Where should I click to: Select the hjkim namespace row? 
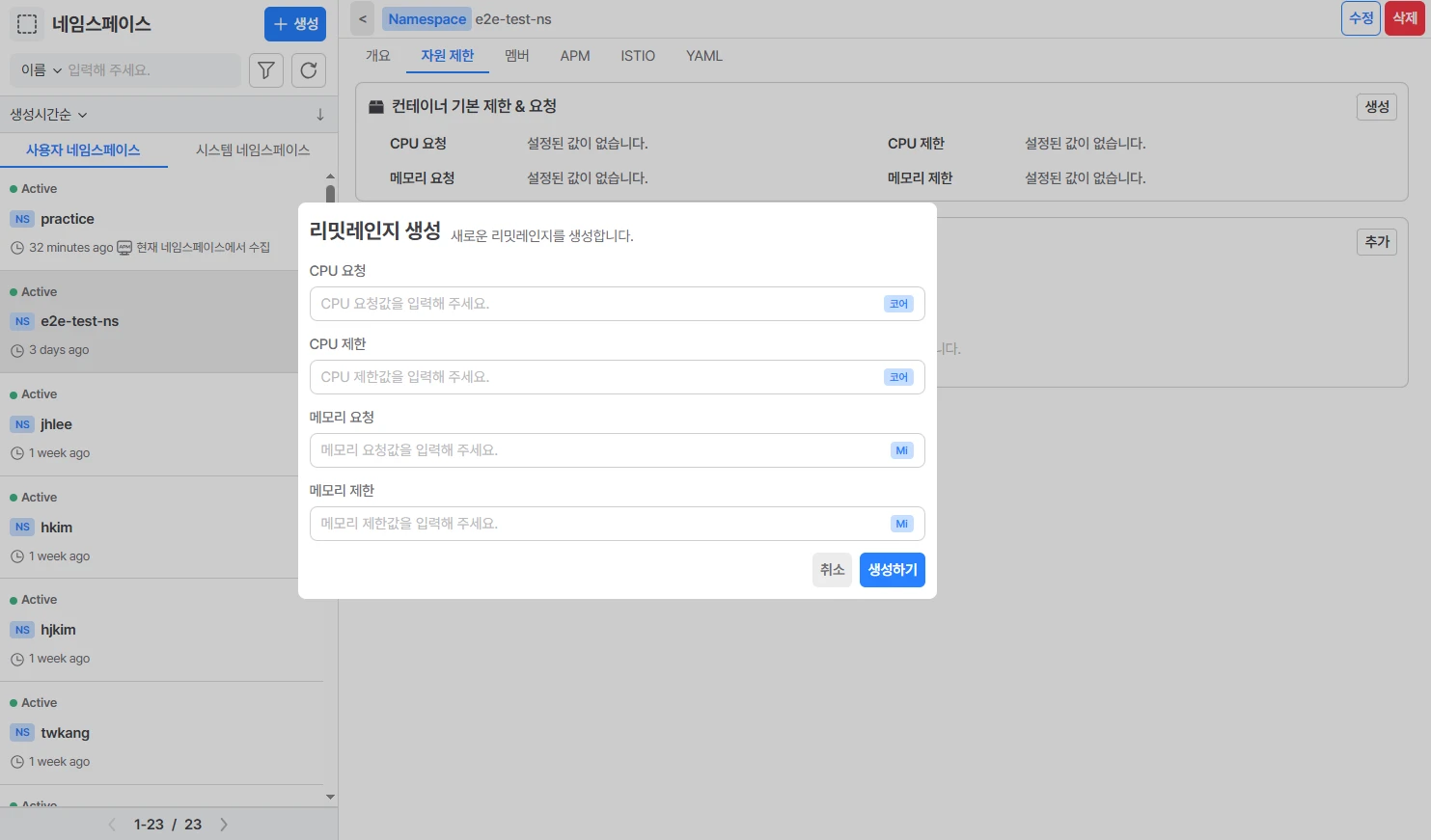[x=162, y=630]
